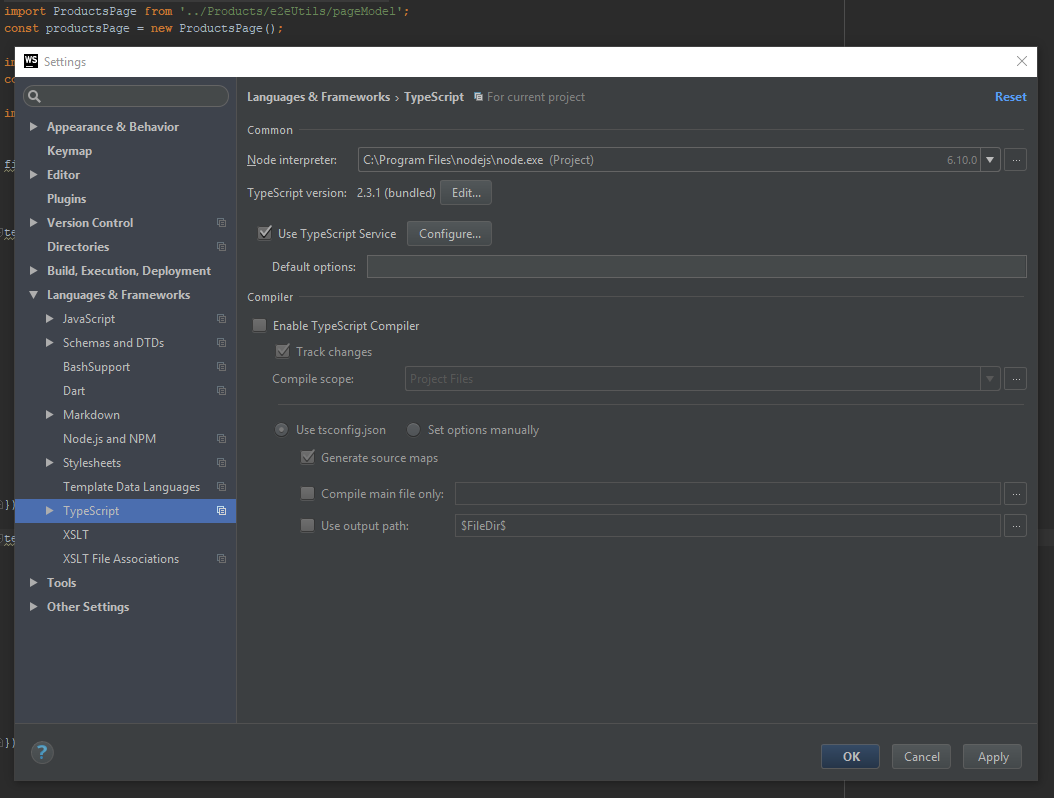
Task: Browse for compile main file with ellipsis
Action: pyautogui.click(x=1016, y=493)
